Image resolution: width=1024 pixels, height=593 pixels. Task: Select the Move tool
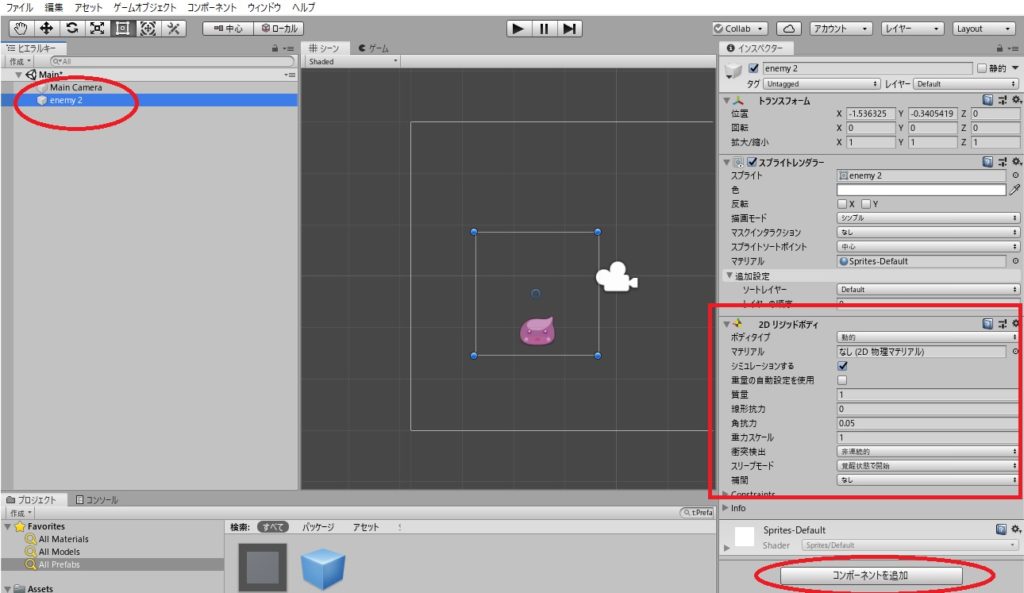pyautogui.click(x=45, y=29)
